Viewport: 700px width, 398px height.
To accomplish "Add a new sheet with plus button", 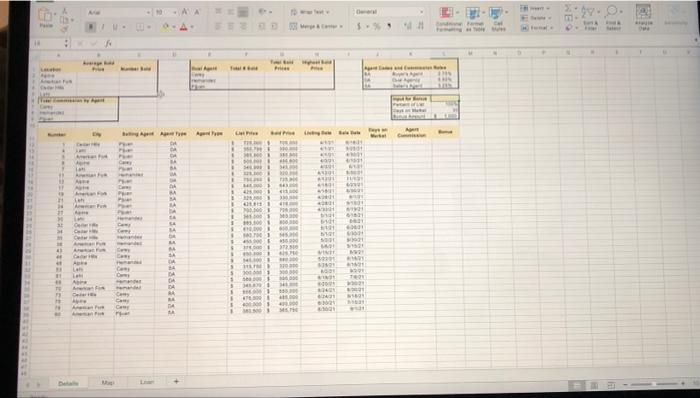I will pos(176,381).
